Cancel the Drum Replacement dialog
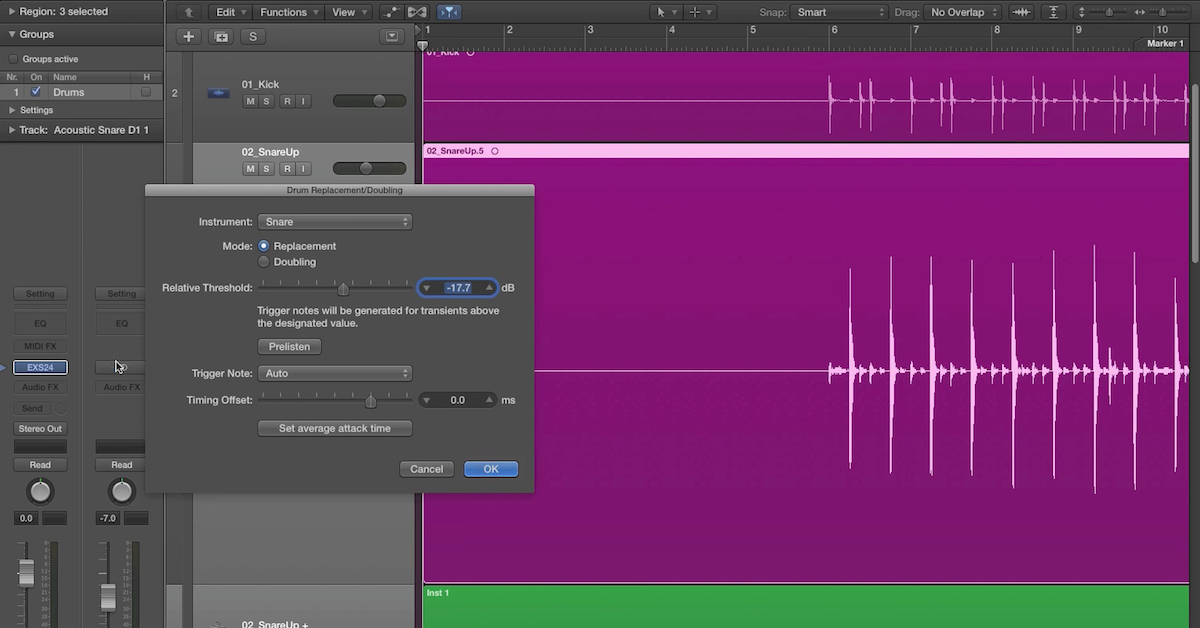 point(427,469)
